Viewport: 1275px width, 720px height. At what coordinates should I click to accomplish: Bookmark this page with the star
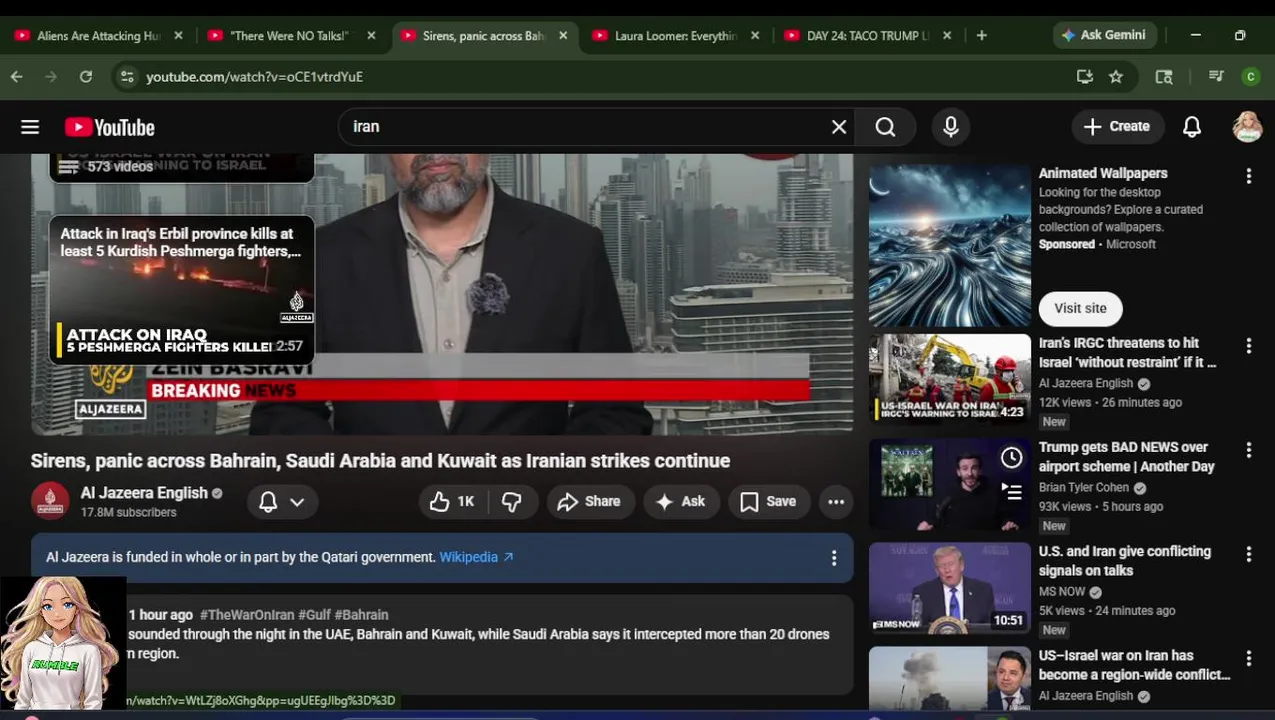click(x=1116, y=76)
